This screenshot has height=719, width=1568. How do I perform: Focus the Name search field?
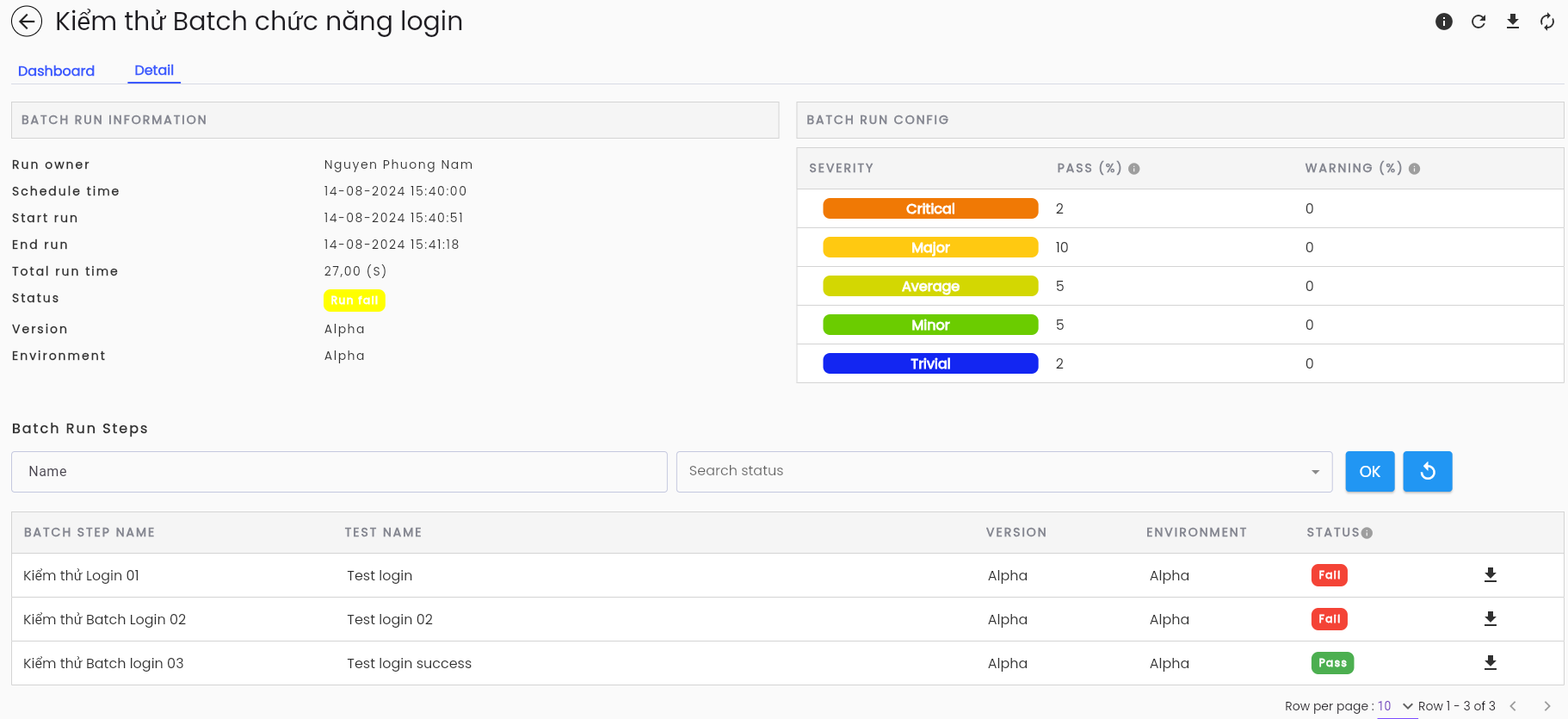pos(339,472)
